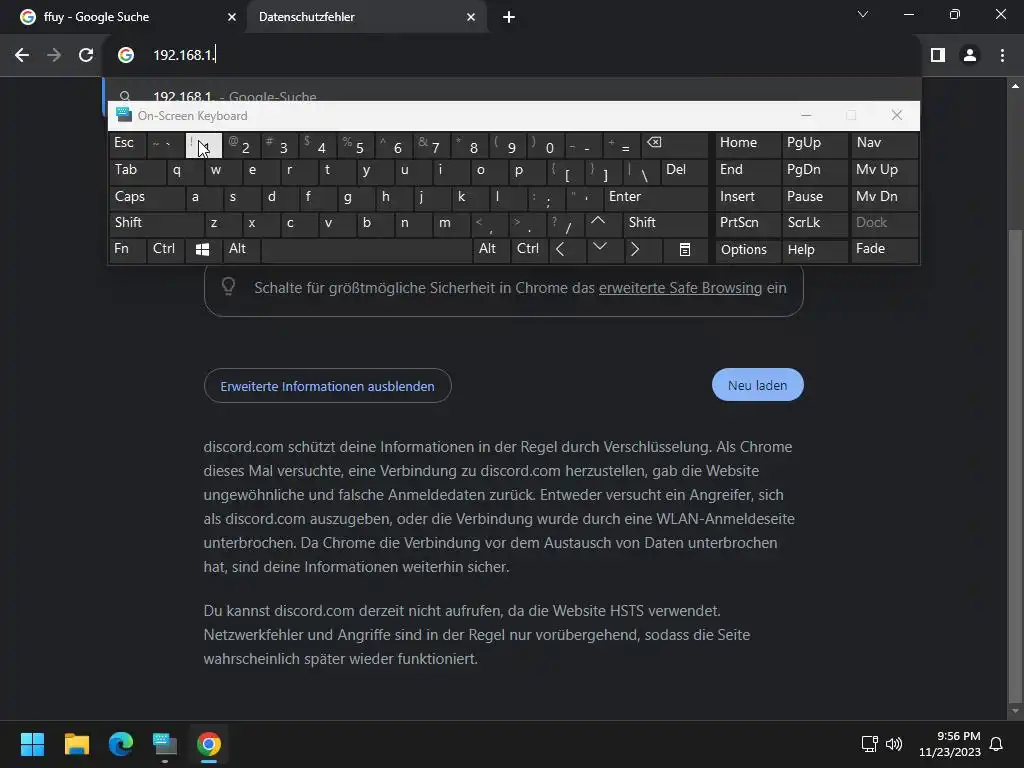Go back with Chrome's back arrow

(22, 55)
